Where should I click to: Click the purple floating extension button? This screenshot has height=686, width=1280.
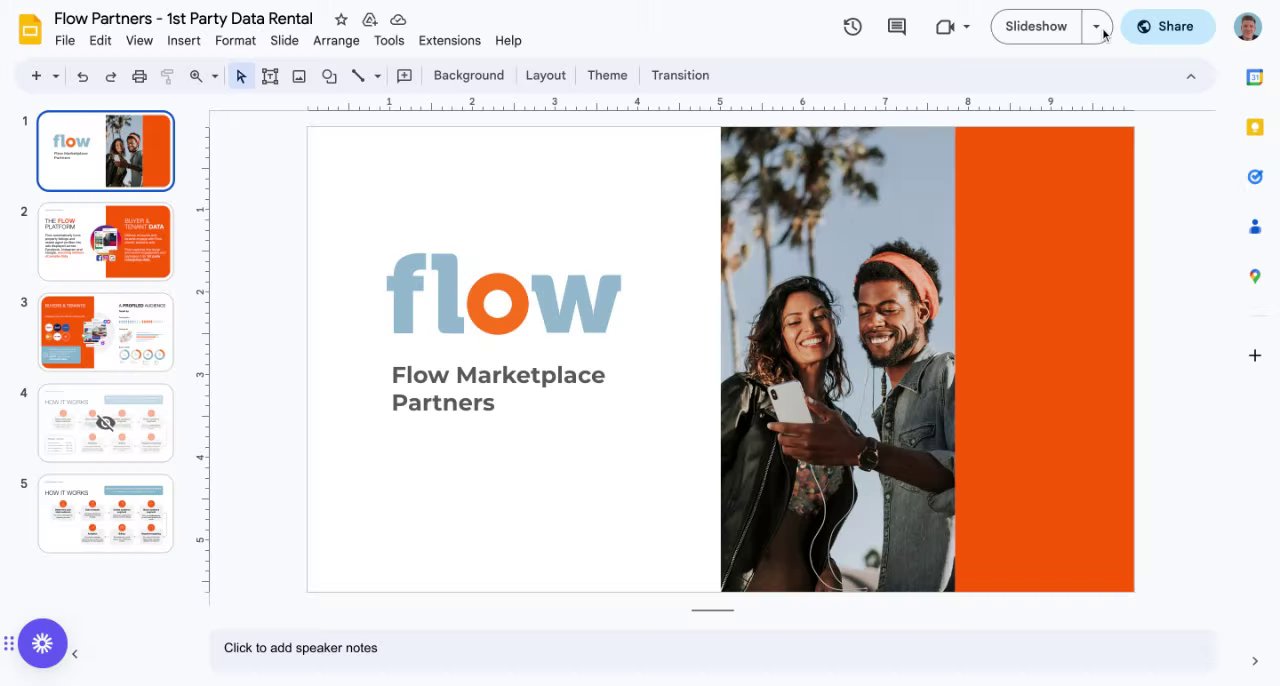click(42, 644)
